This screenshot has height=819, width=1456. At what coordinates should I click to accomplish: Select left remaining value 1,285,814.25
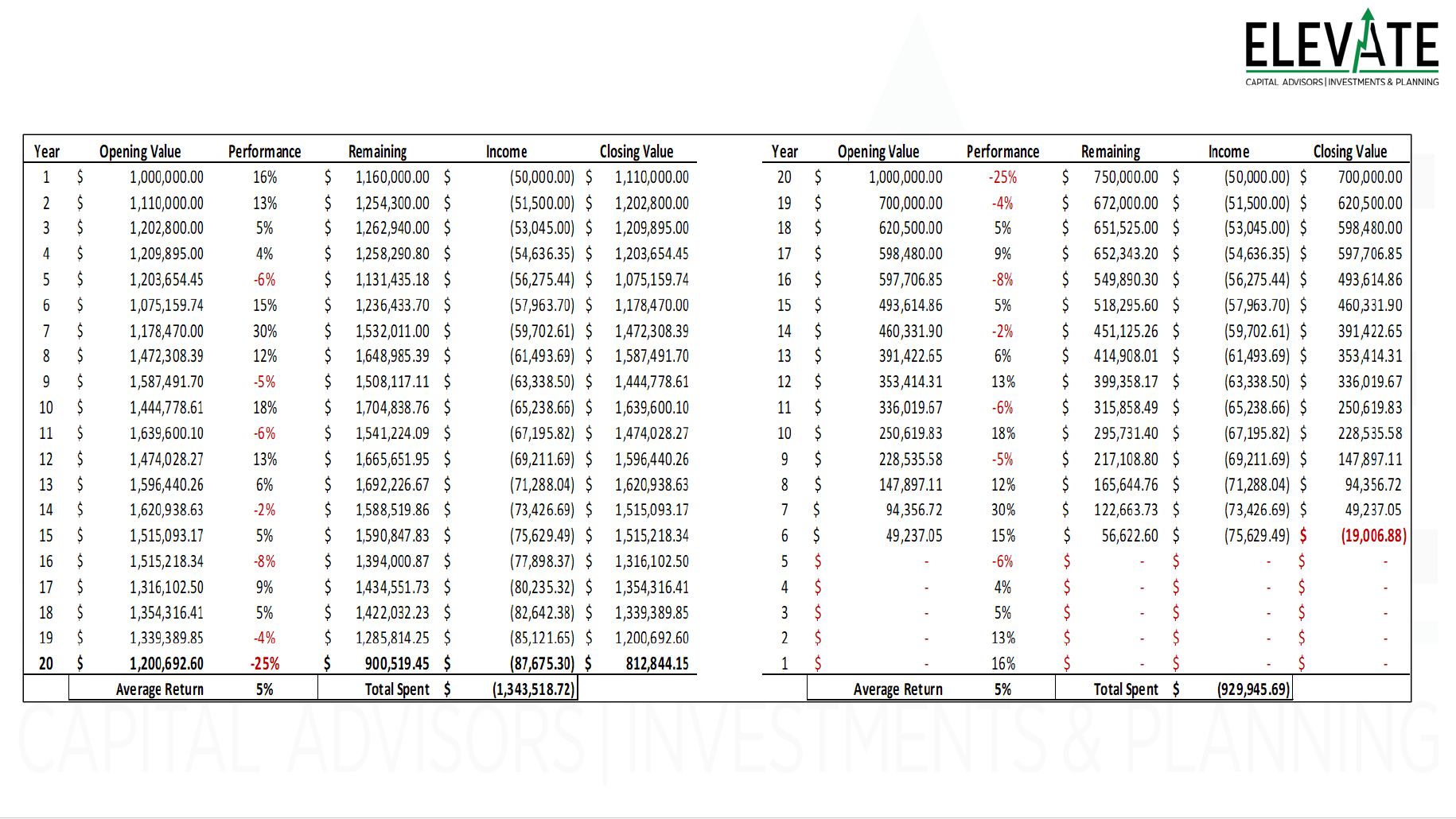point(392,638)
